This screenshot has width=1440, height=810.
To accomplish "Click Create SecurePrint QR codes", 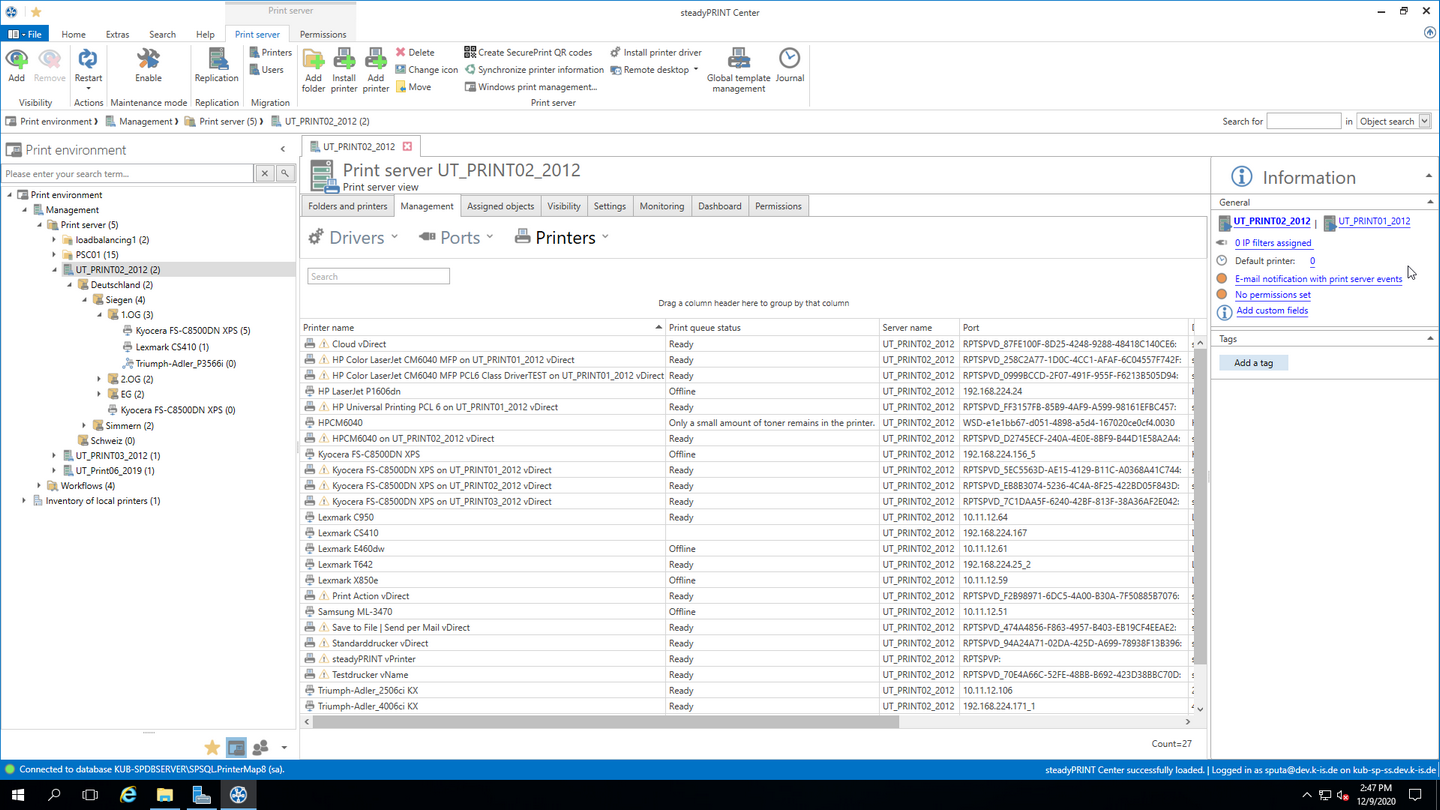I will pyautogui.click(x=528, y=52).
